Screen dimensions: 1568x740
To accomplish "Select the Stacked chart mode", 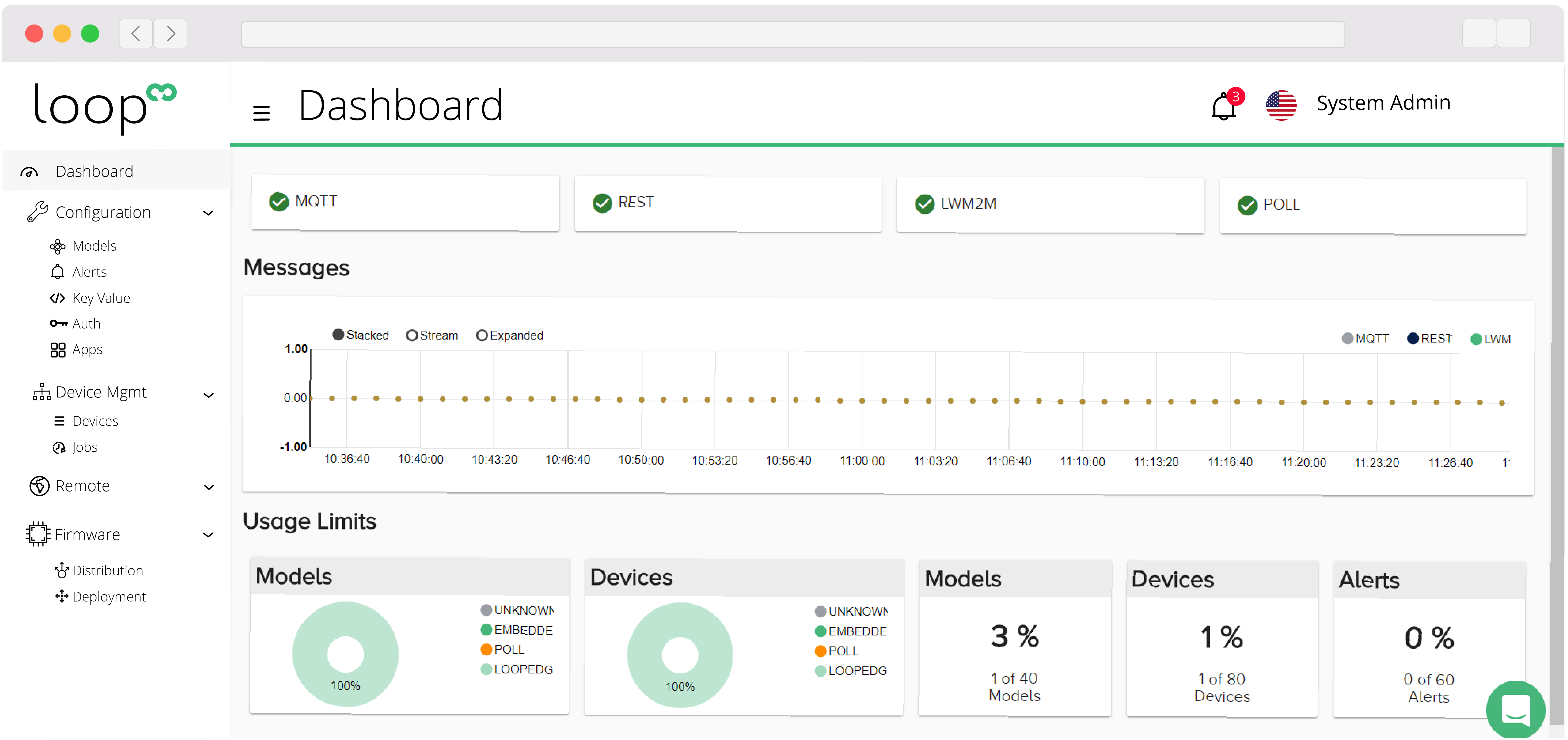I will [360, 335].
